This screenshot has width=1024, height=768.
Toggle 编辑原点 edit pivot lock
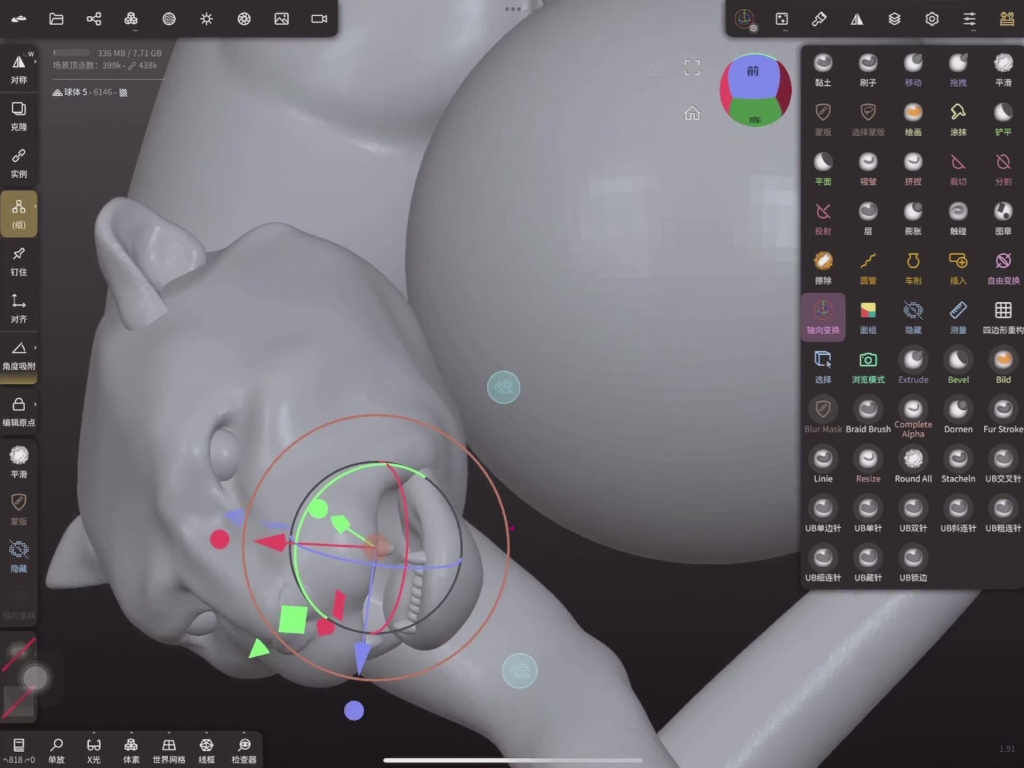point(19,411)
